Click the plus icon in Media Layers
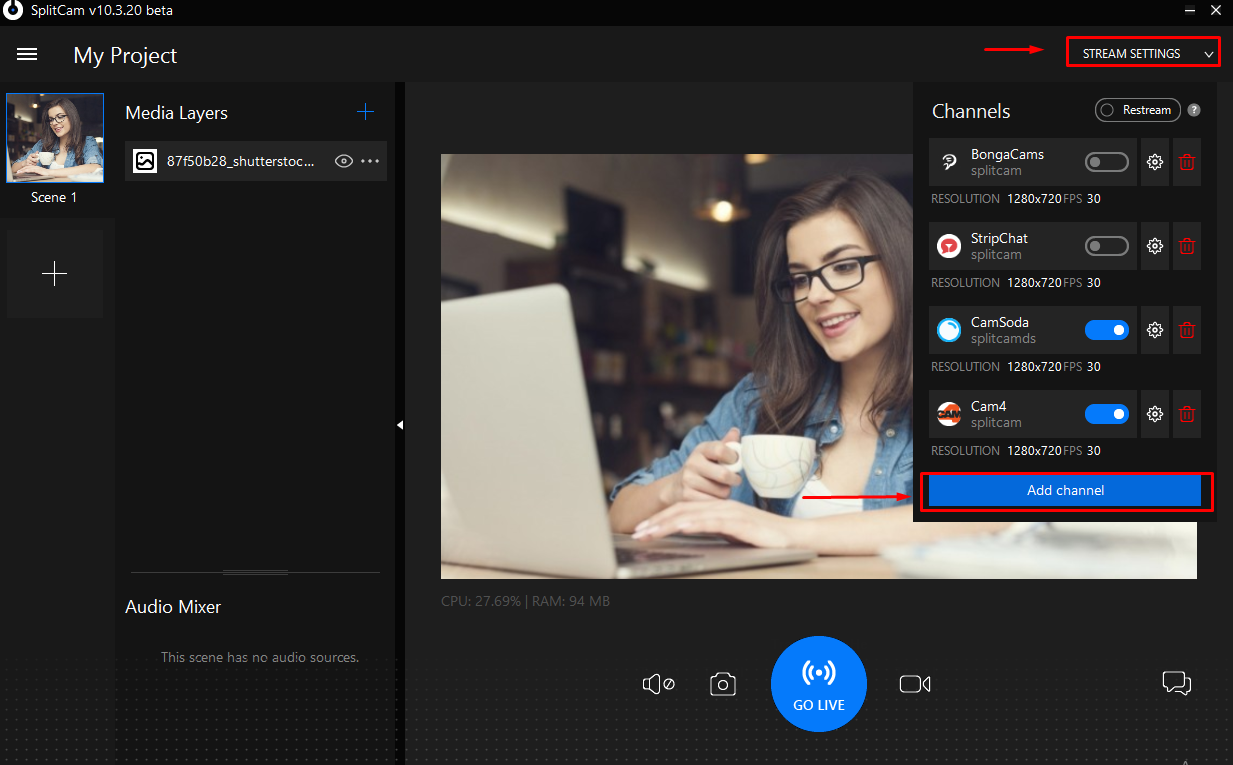 [x=365, y=112]
